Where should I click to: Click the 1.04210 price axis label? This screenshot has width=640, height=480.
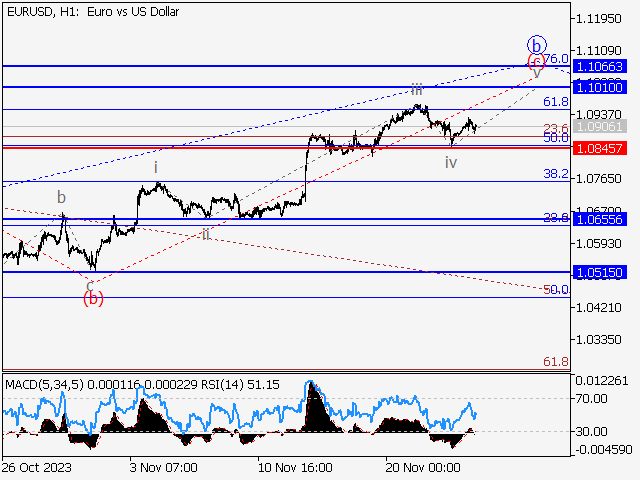[x=598, y=308]
